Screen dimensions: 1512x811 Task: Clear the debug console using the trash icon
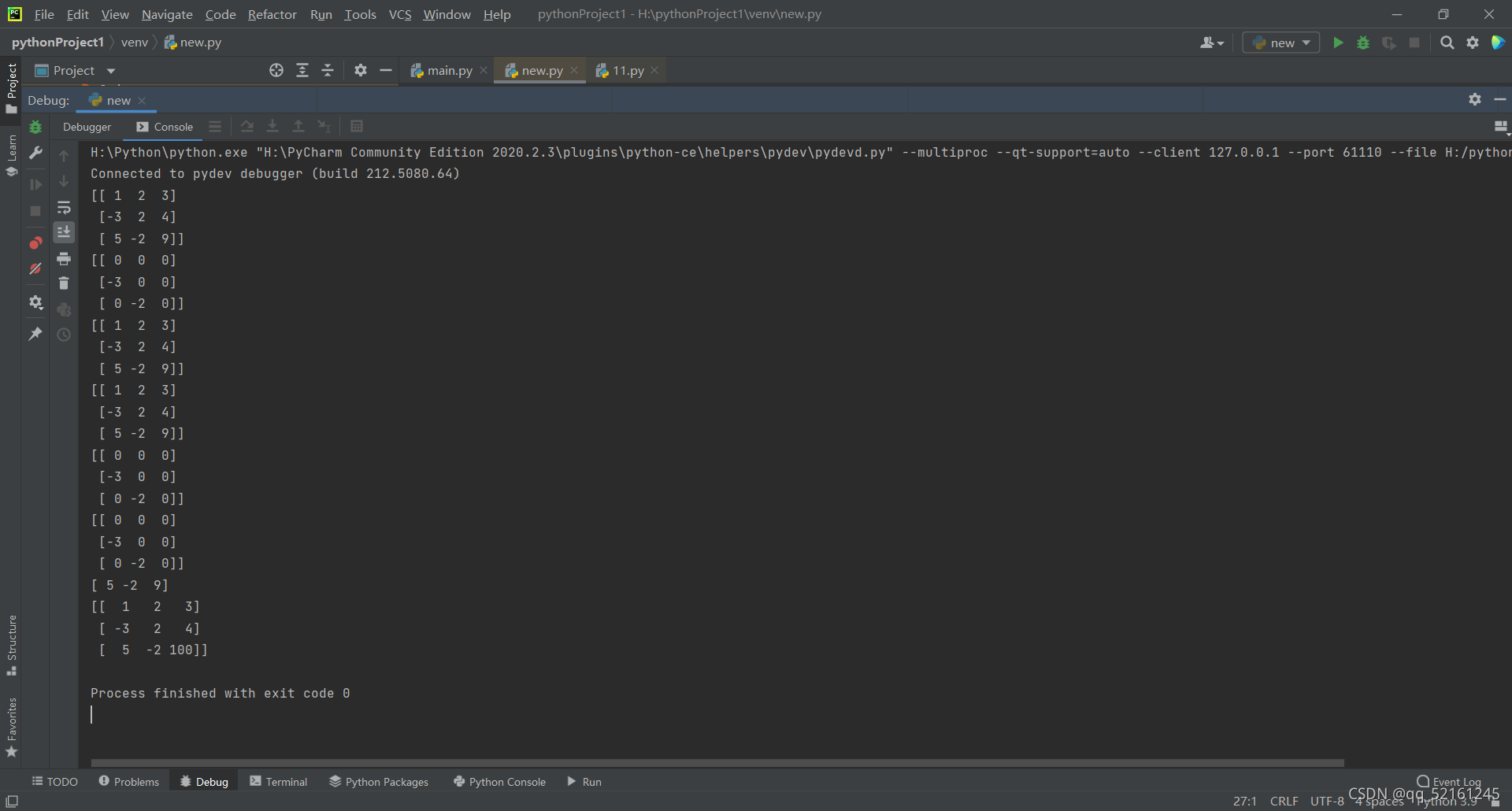tap(64, 283)
